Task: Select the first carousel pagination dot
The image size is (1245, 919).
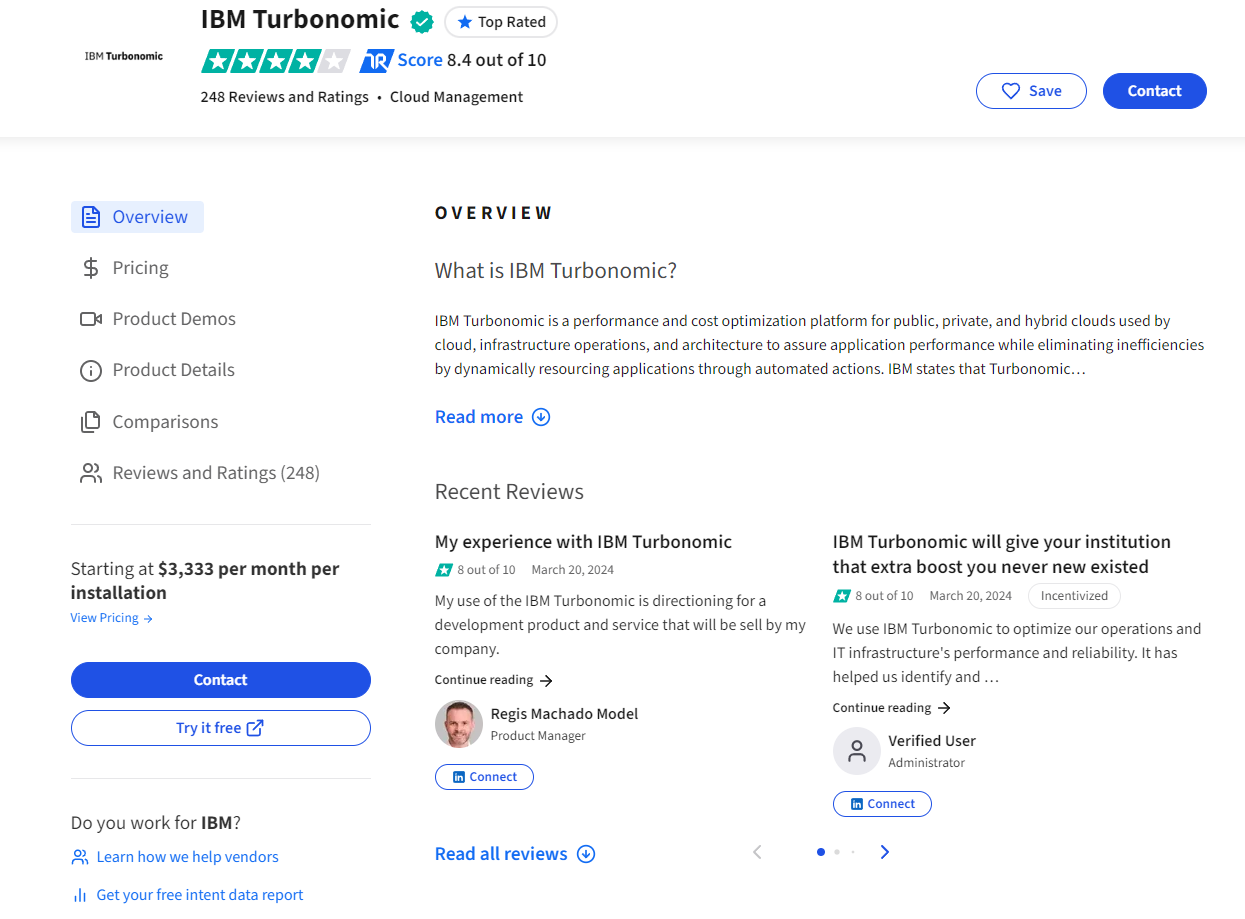Action: click(821, 852)
